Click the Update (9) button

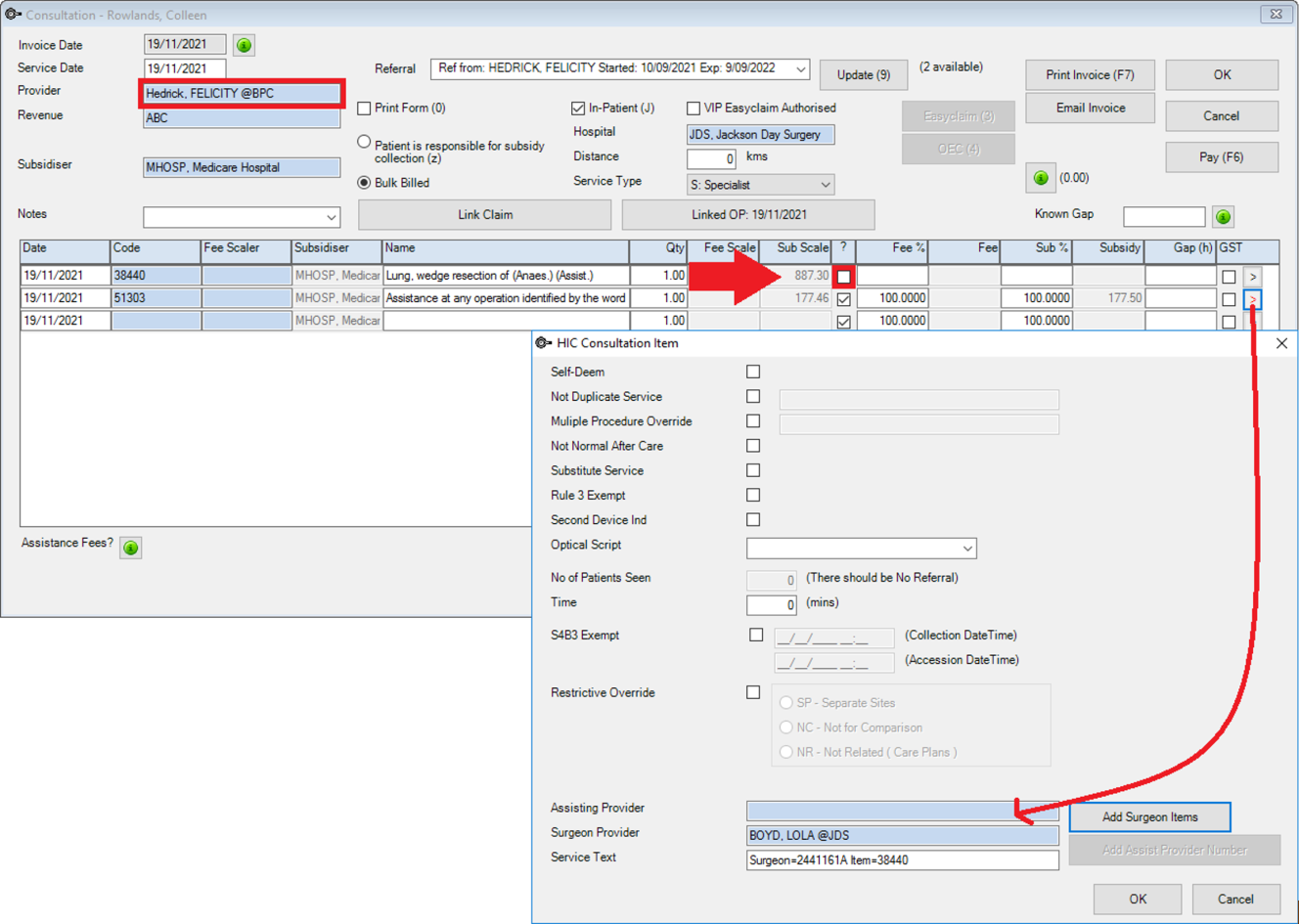[x=864, y=75]
